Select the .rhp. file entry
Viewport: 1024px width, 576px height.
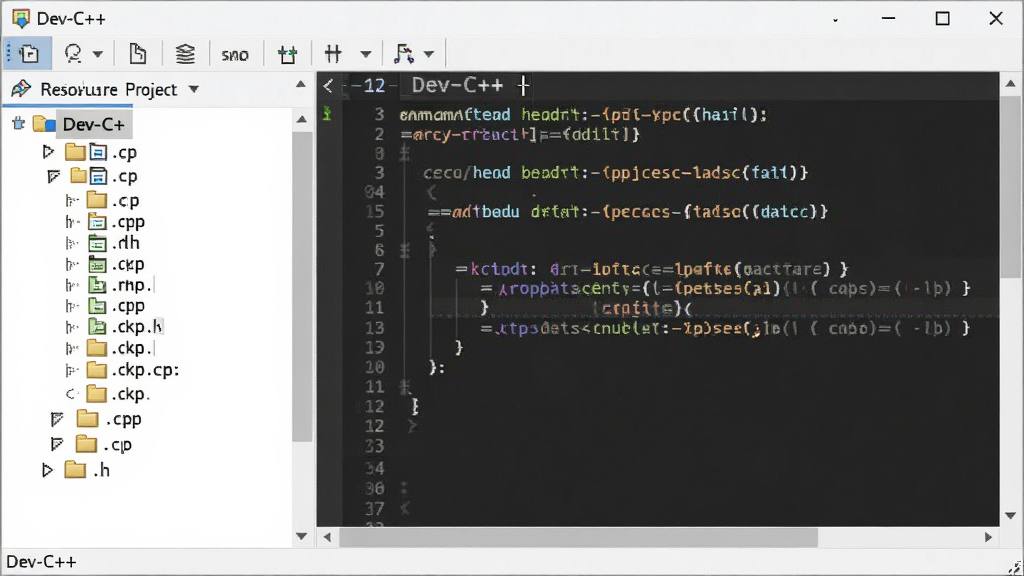point(131,285)
